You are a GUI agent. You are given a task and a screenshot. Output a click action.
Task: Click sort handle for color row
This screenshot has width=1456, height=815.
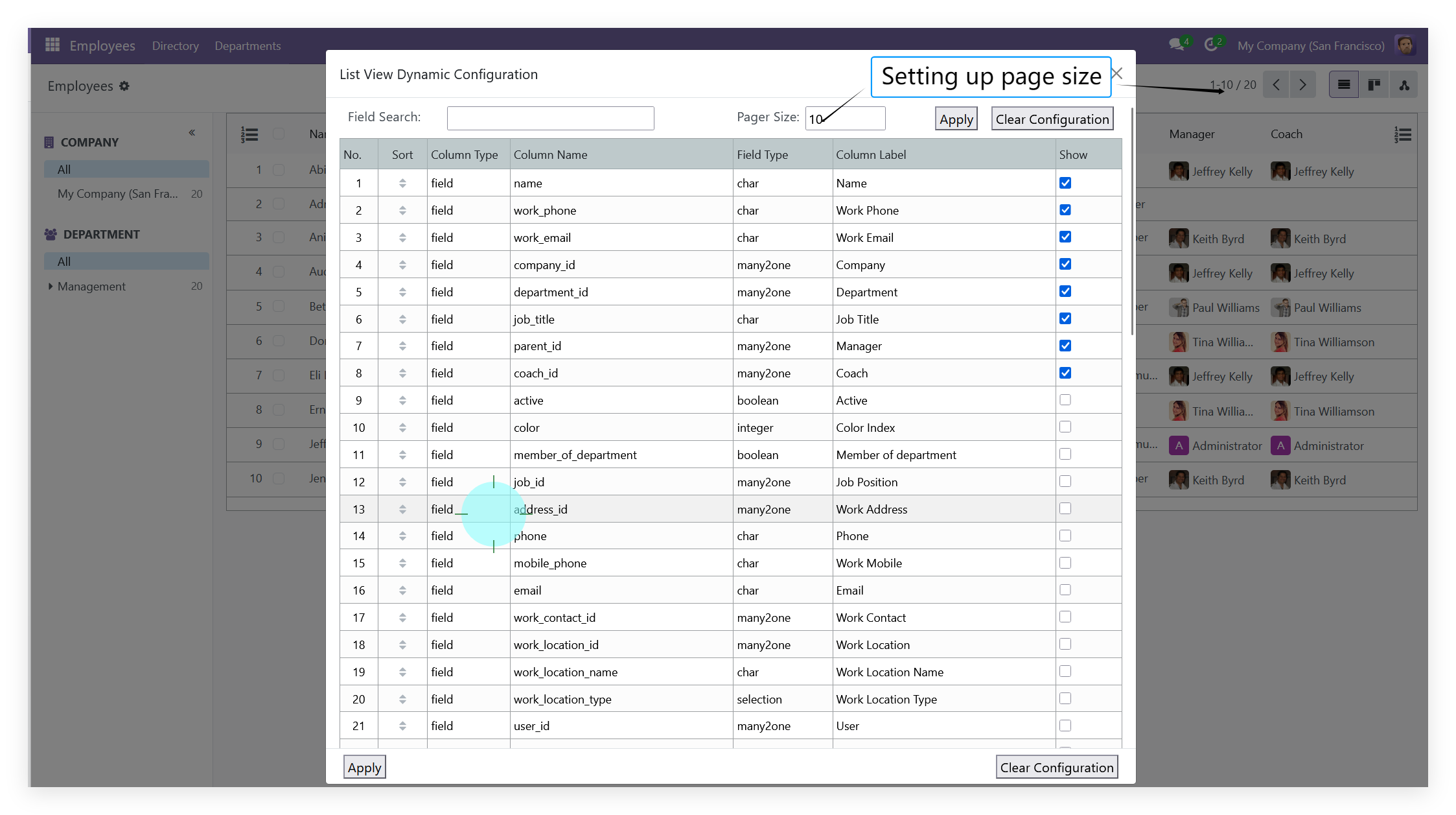[x=402, y=428]
